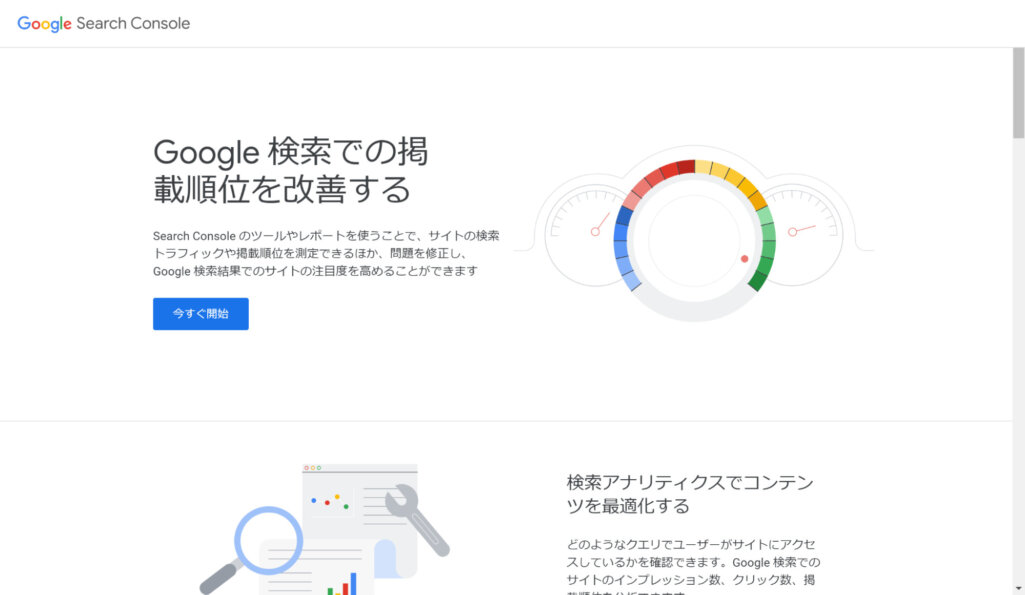Click the Google logo in the header

click(x=42, y=23)
